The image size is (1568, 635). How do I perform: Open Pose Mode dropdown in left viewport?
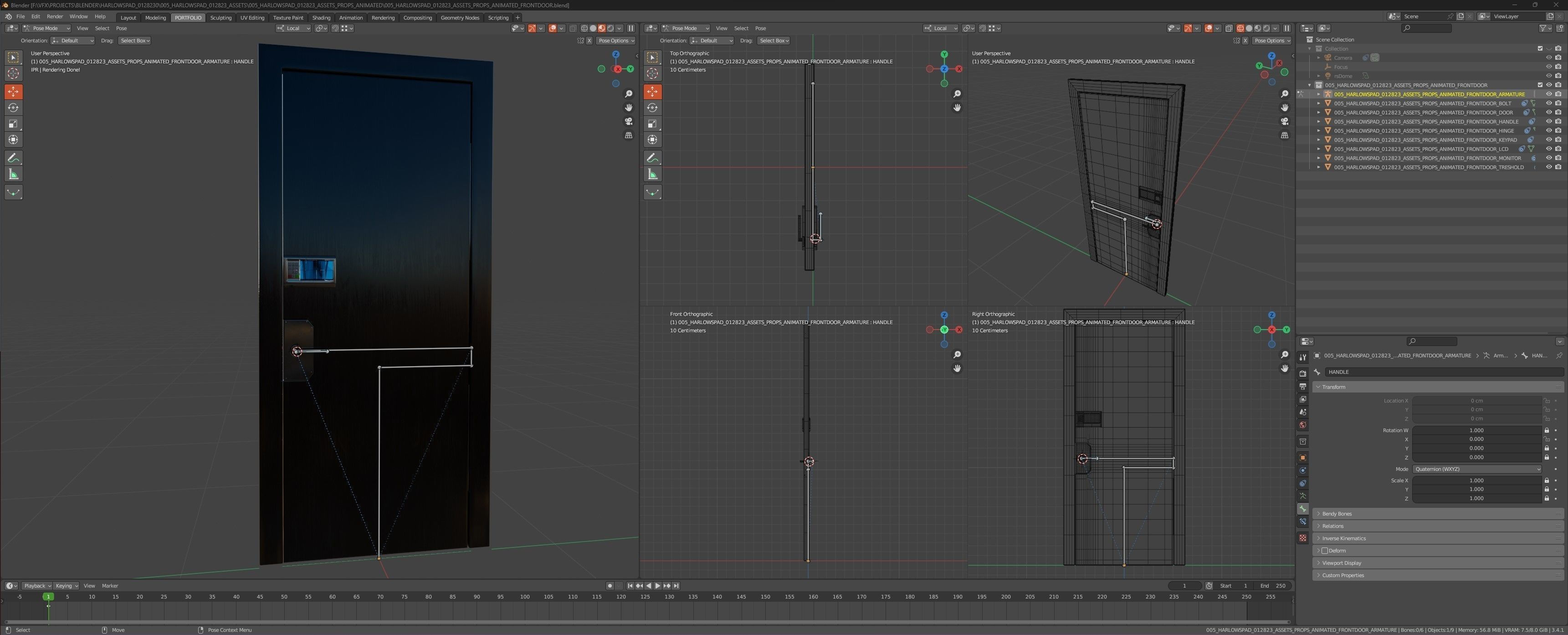tap(47, 28)
